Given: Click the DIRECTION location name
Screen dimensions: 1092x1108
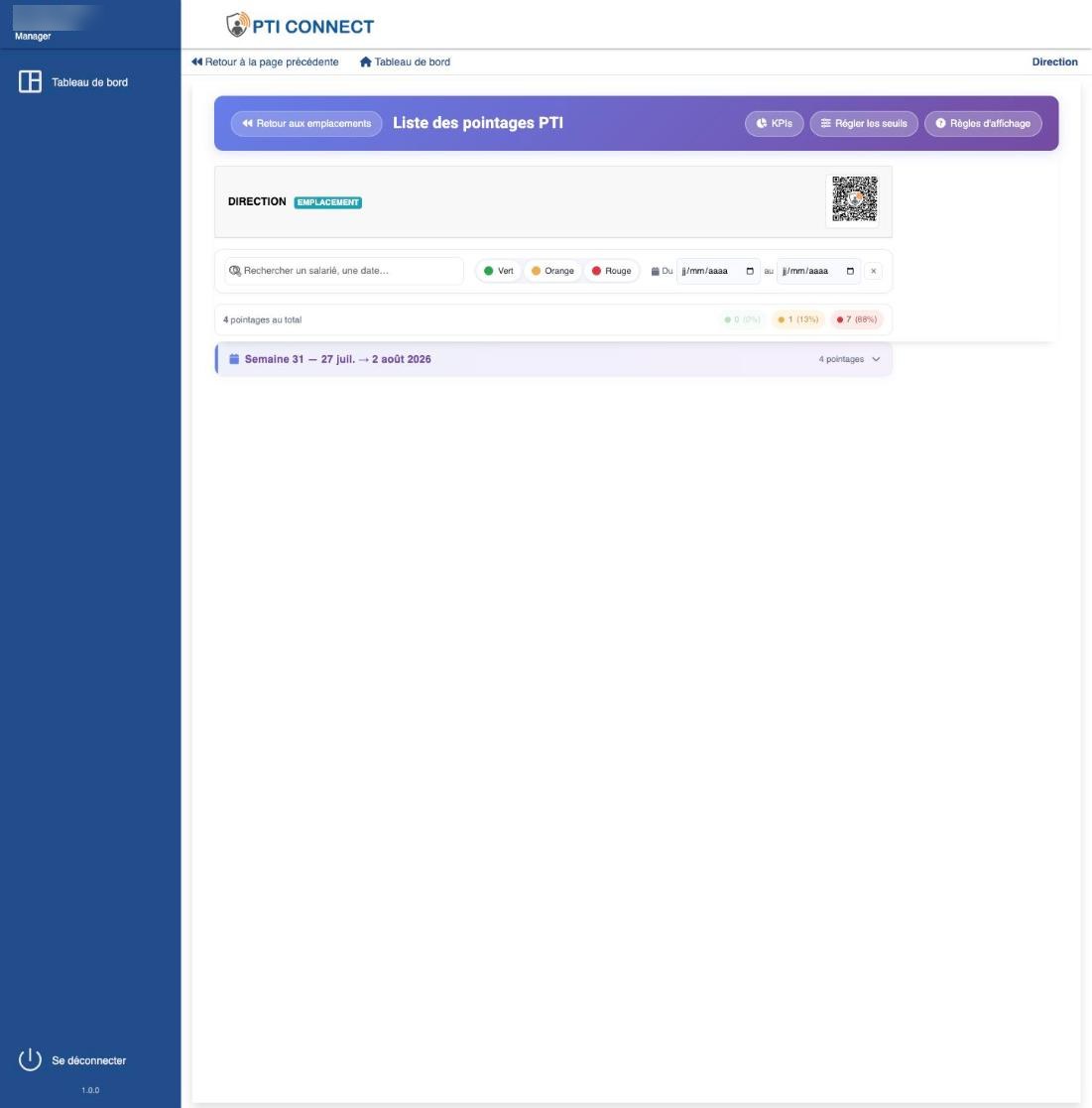Looking at the screenshot, I should pos(257,201).
